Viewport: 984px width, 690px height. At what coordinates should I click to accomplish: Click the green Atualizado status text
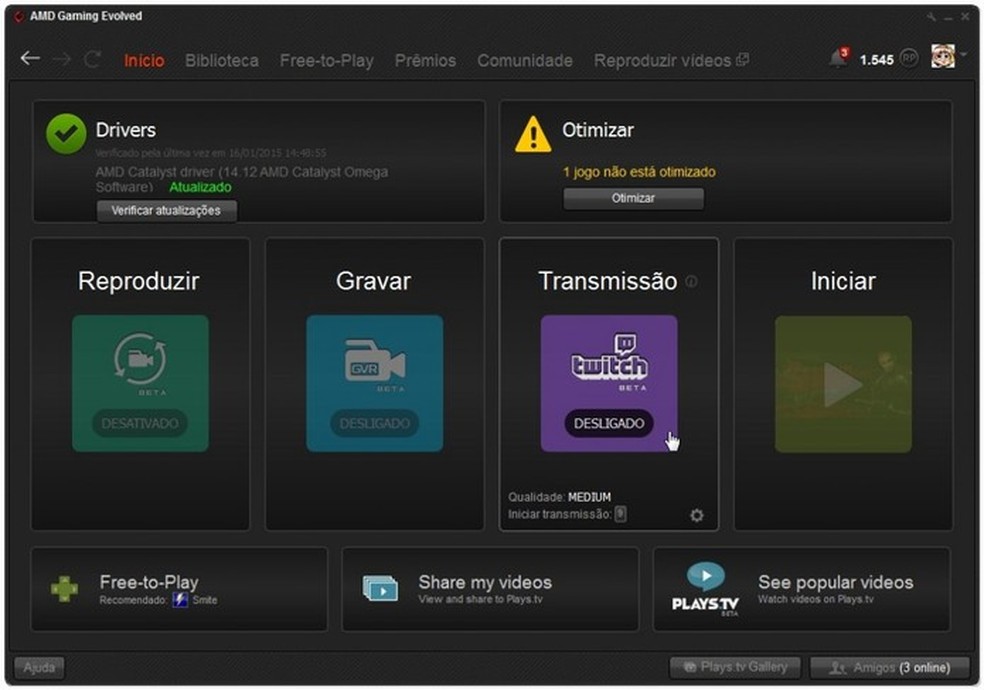(x=200, y=187)
